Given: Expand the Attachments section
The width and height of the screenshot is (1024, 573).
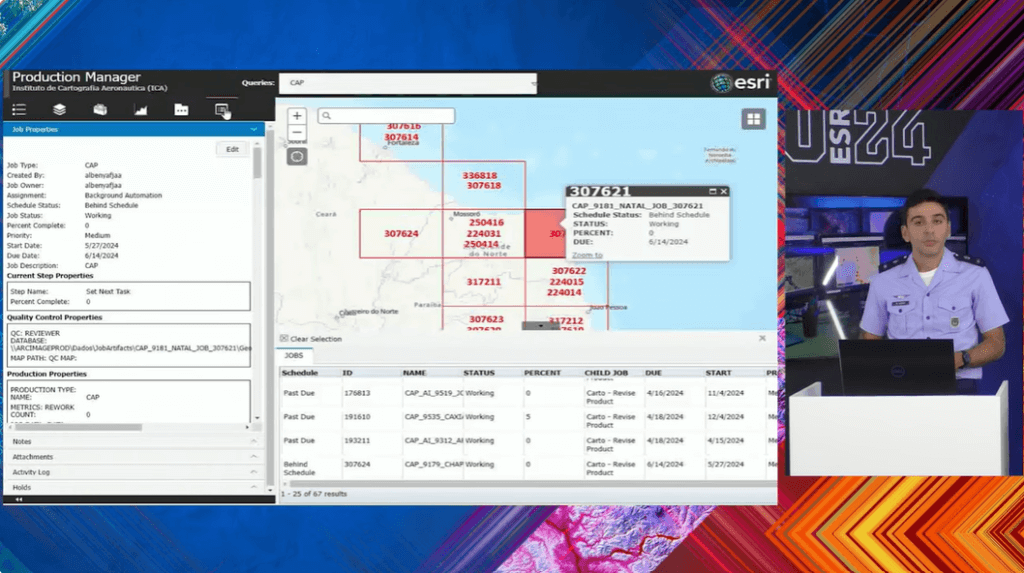Looking at the screenshot, I should tap(134, 457).
